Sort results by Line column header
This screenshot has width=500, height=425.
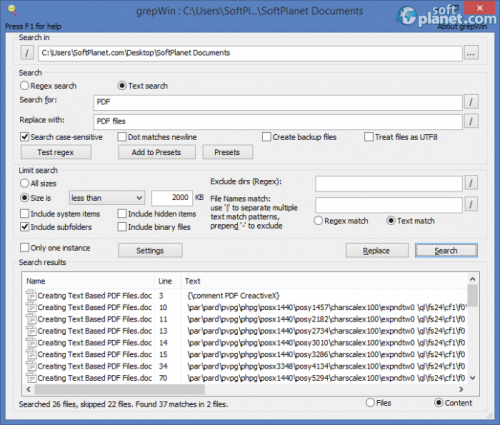click(167, 281)
